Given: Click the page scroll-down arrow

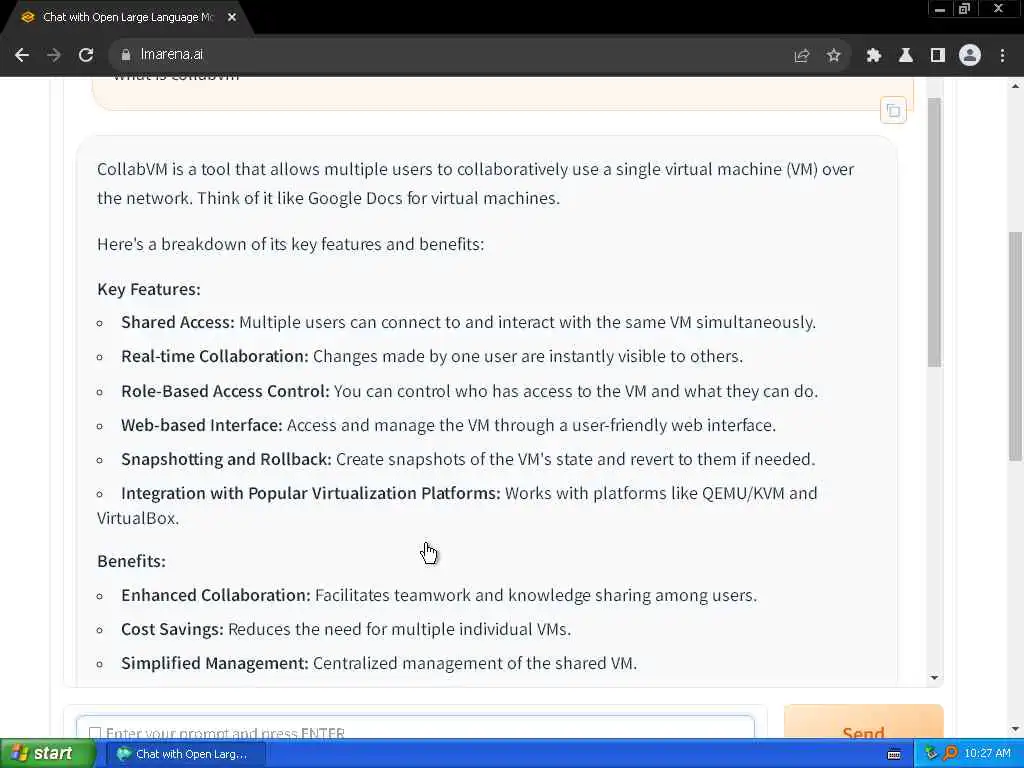Looking at the screenshot, I should coord(1016,729).
